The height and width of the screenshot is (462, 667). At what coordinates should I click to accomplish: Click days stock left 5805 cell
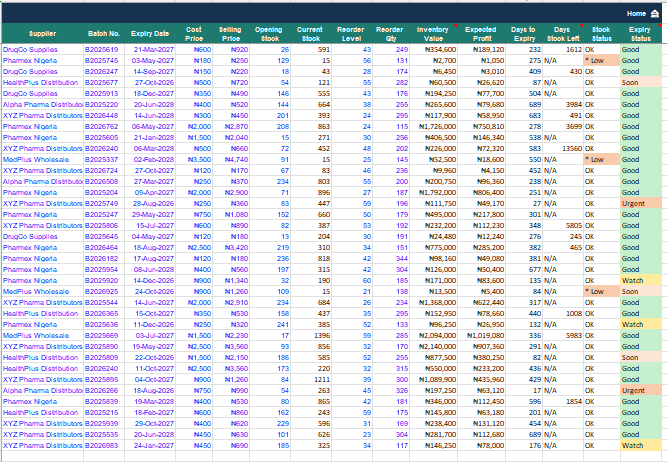(562, 226)
